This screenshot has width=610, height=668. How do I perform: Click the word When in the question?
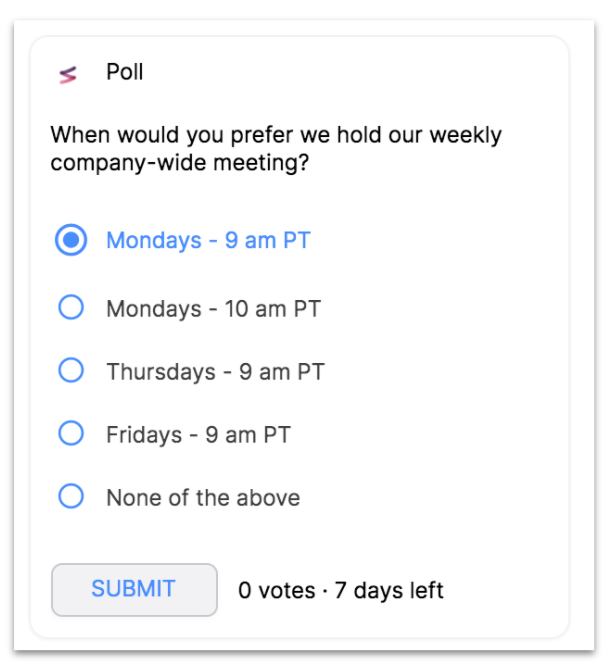coord(81,135)
